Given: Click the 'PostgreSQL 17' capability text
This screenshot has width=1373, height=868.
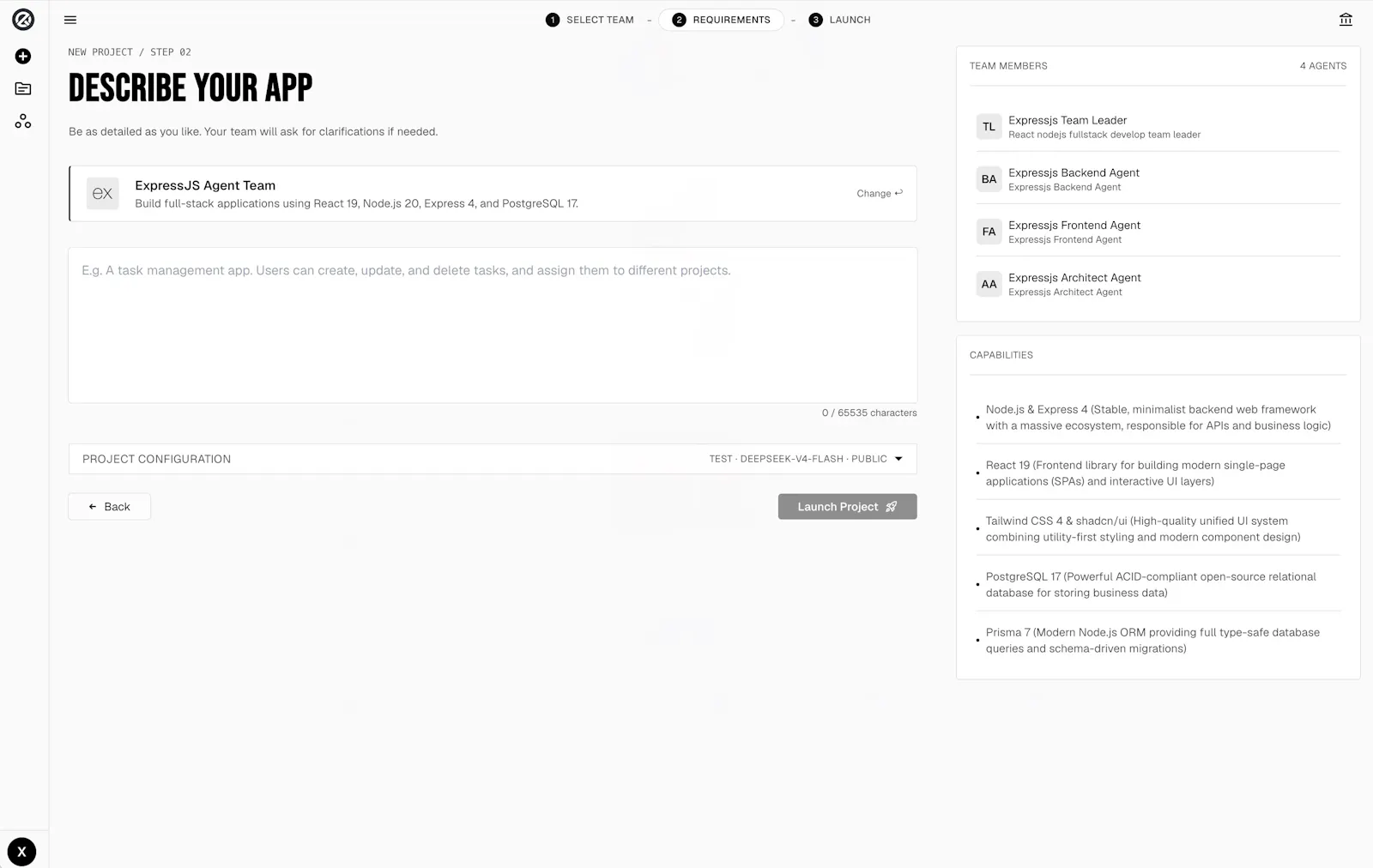Looking at the screenshot, I should [x=1150, y=584].
